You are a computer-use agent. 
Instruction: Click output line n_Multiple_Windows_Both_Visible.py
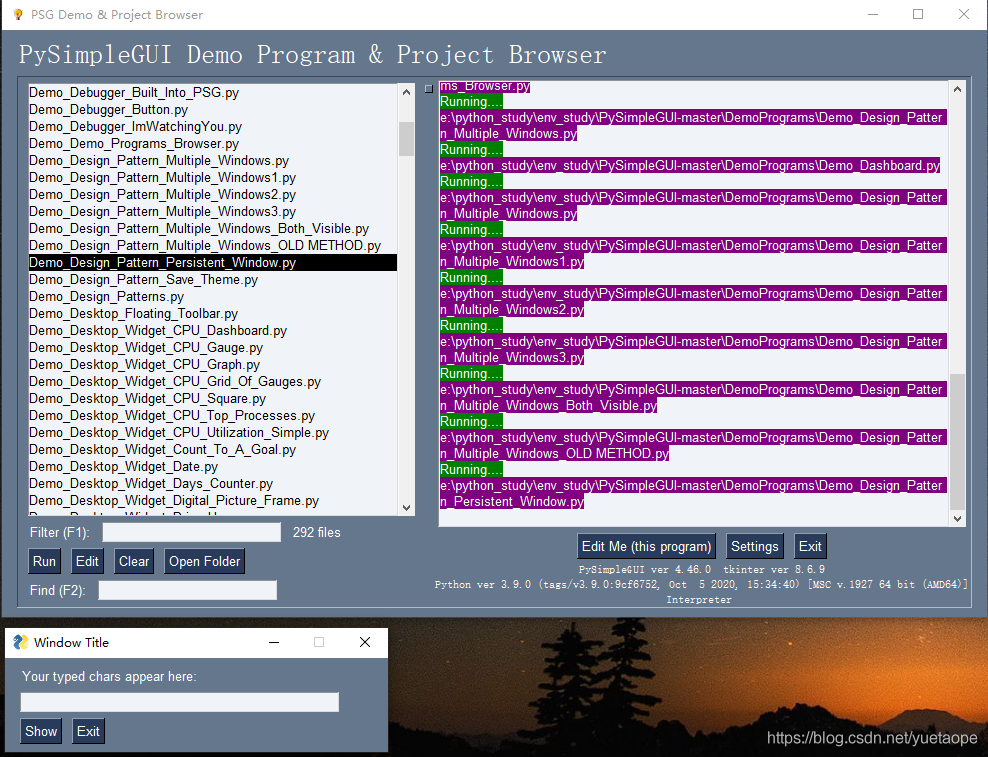pyautogui.click(x=548, y=406)
